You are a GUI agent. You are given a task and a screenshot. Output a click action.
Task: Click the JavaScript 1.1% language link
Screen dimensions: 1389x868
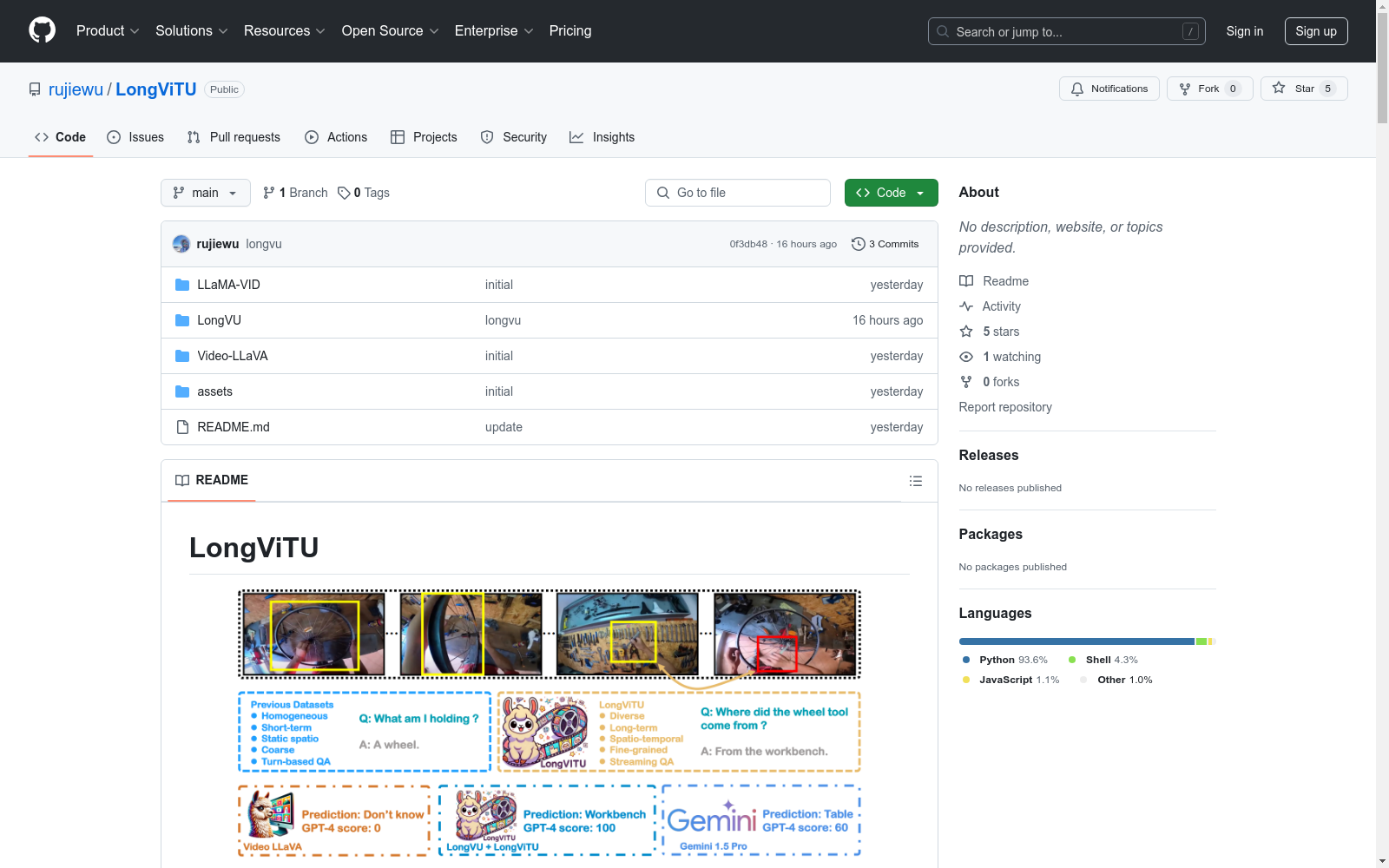pyautogui.click(x=1011, y=680)
